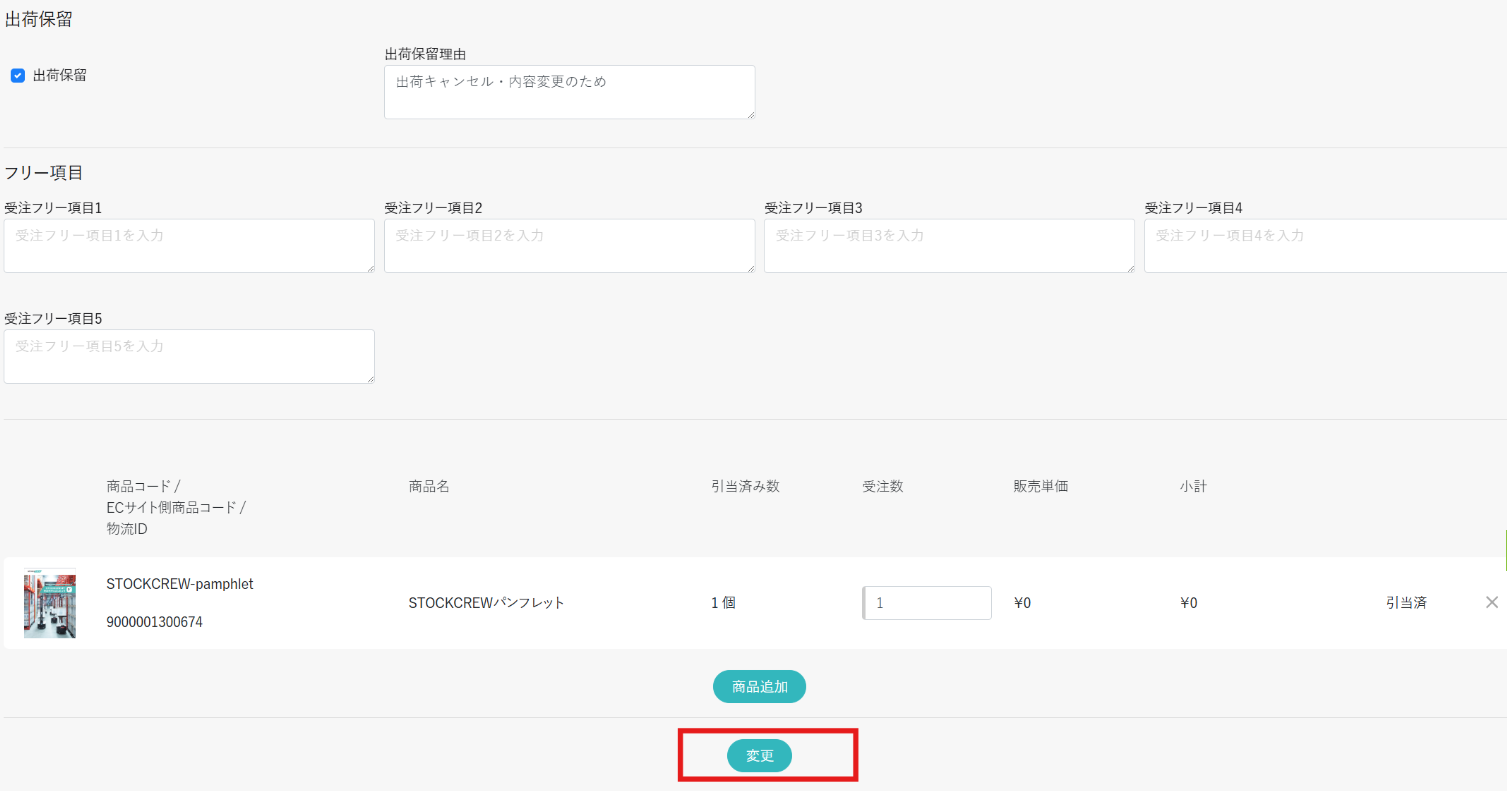The height and width of the screenshot is (791, 1507).
Task: Select the logistics ID 9000001300674
Action: [154, 622]
